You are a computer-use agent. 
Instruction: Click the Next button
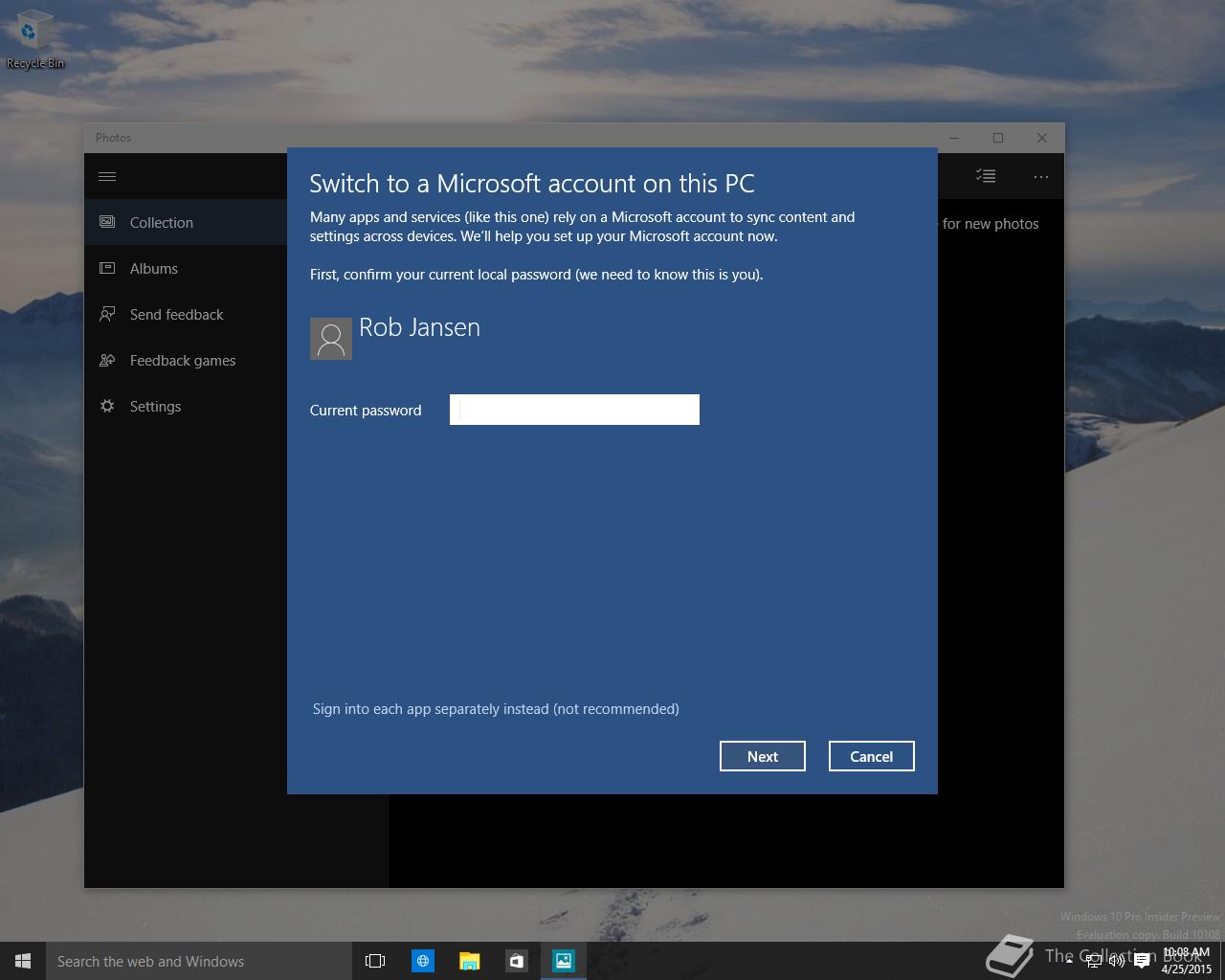pyautogui.click(x=763, y=756)
